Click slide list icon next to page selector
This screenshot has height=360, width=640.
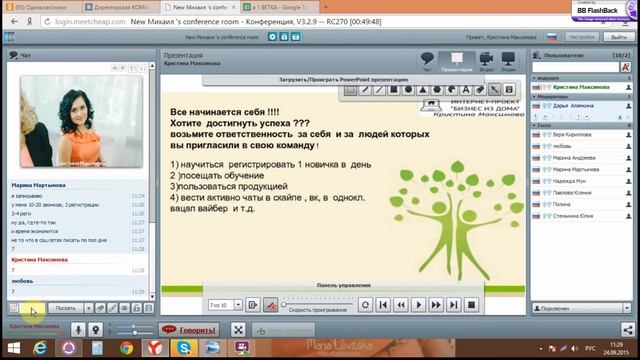coord(253,305)
